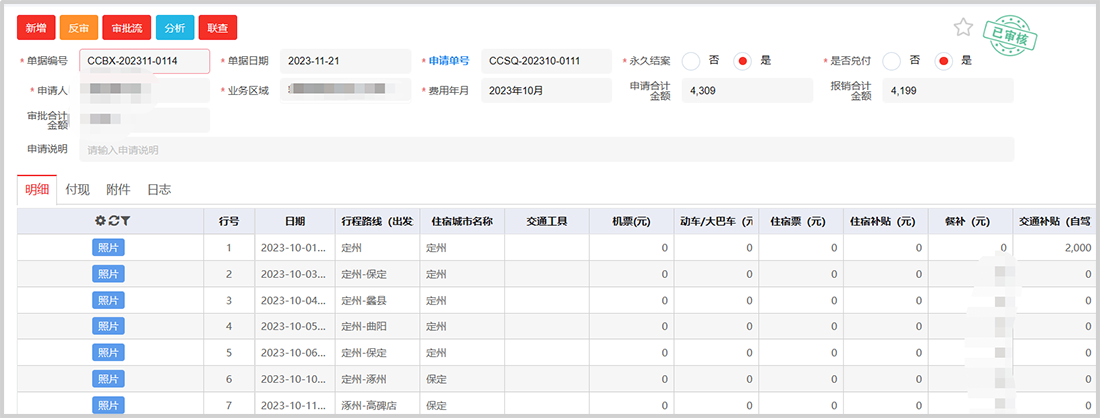Click 照片 button in row 1
Screen dimensions: 1100x418
click(108, 247)
